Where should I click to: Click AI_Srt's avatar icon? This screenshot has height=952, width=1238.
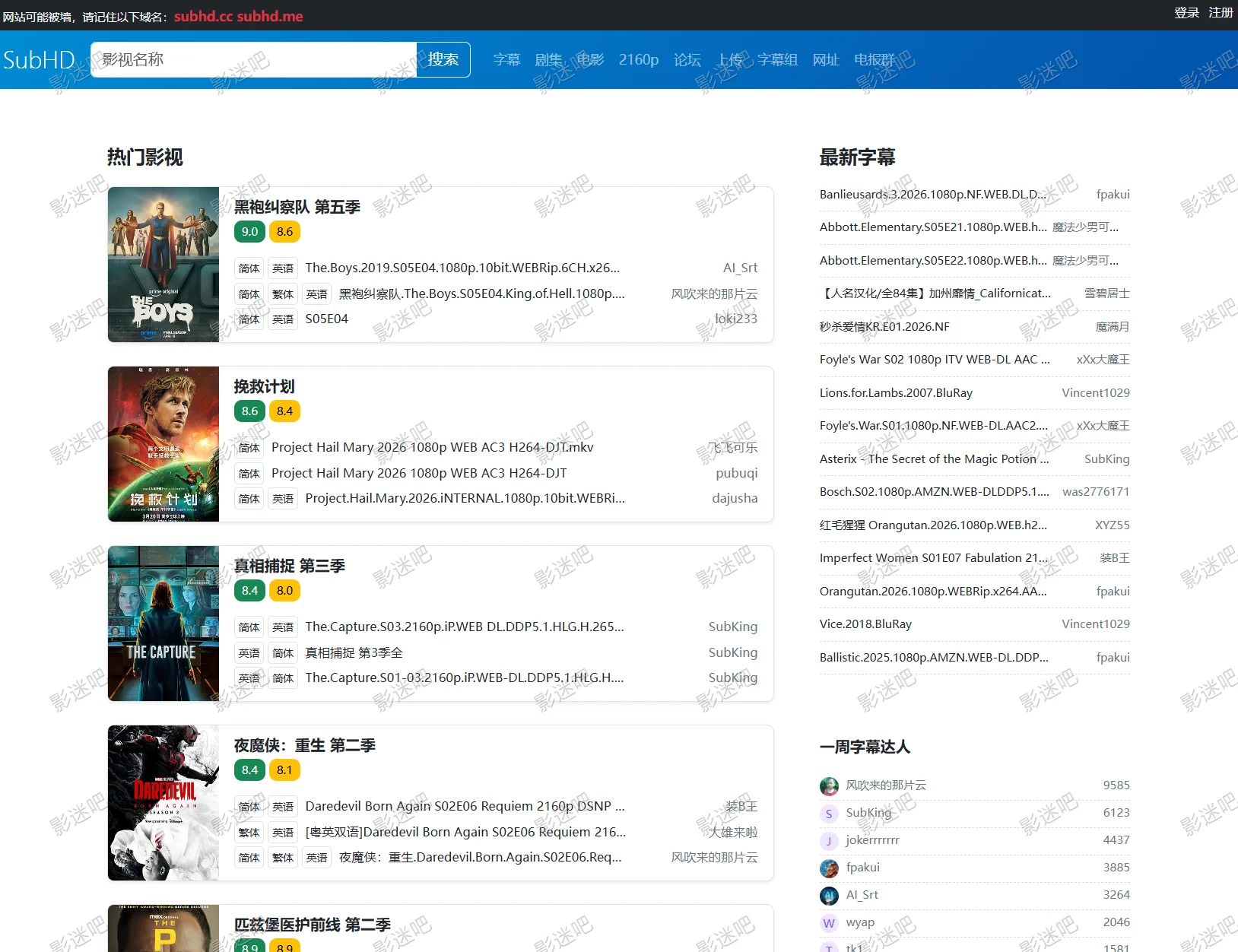[829, 896]
